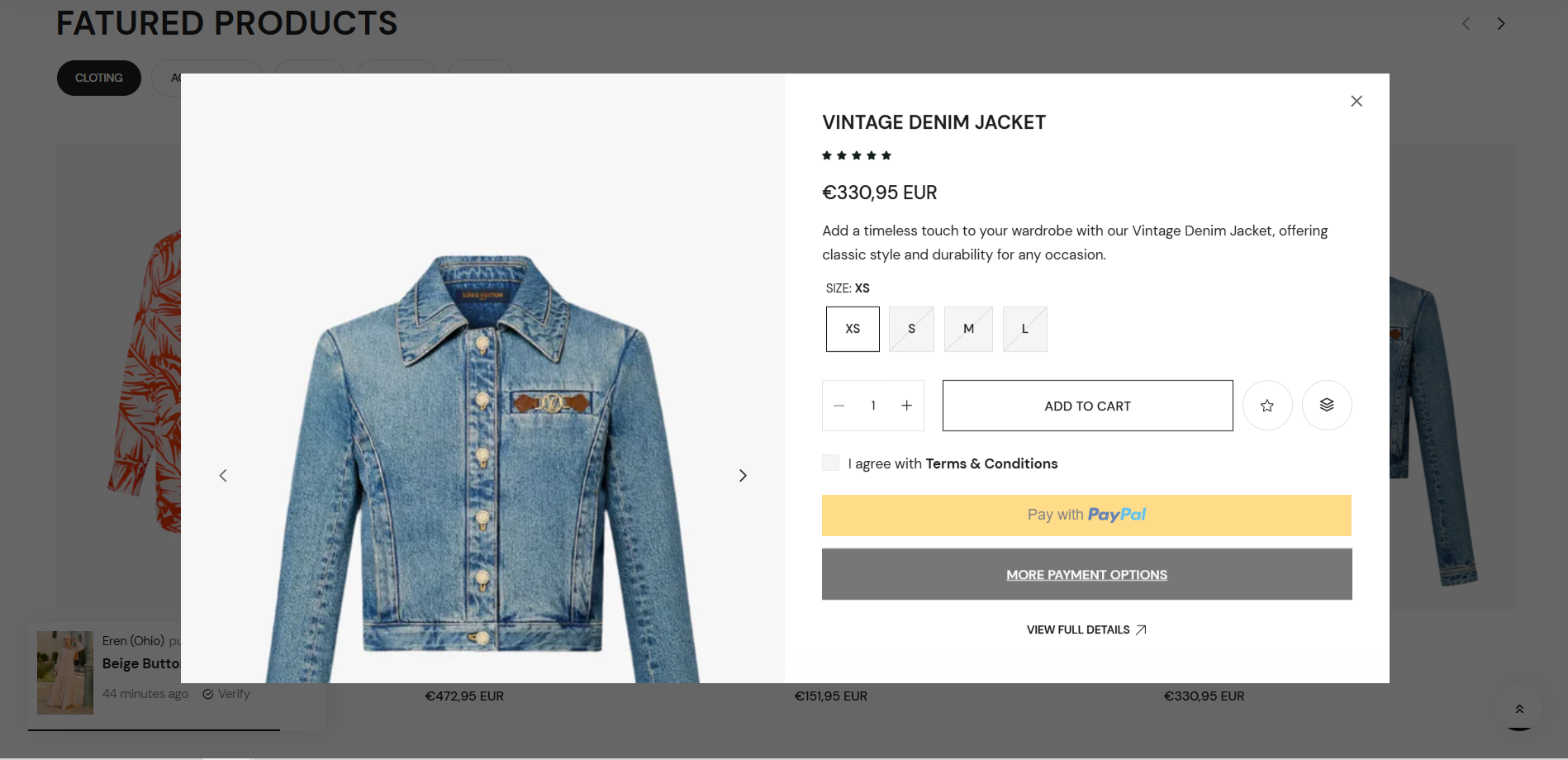
Task: Click the scroll-to-top arrow button
Action: pyautogui.click(x=1518, y=709)
